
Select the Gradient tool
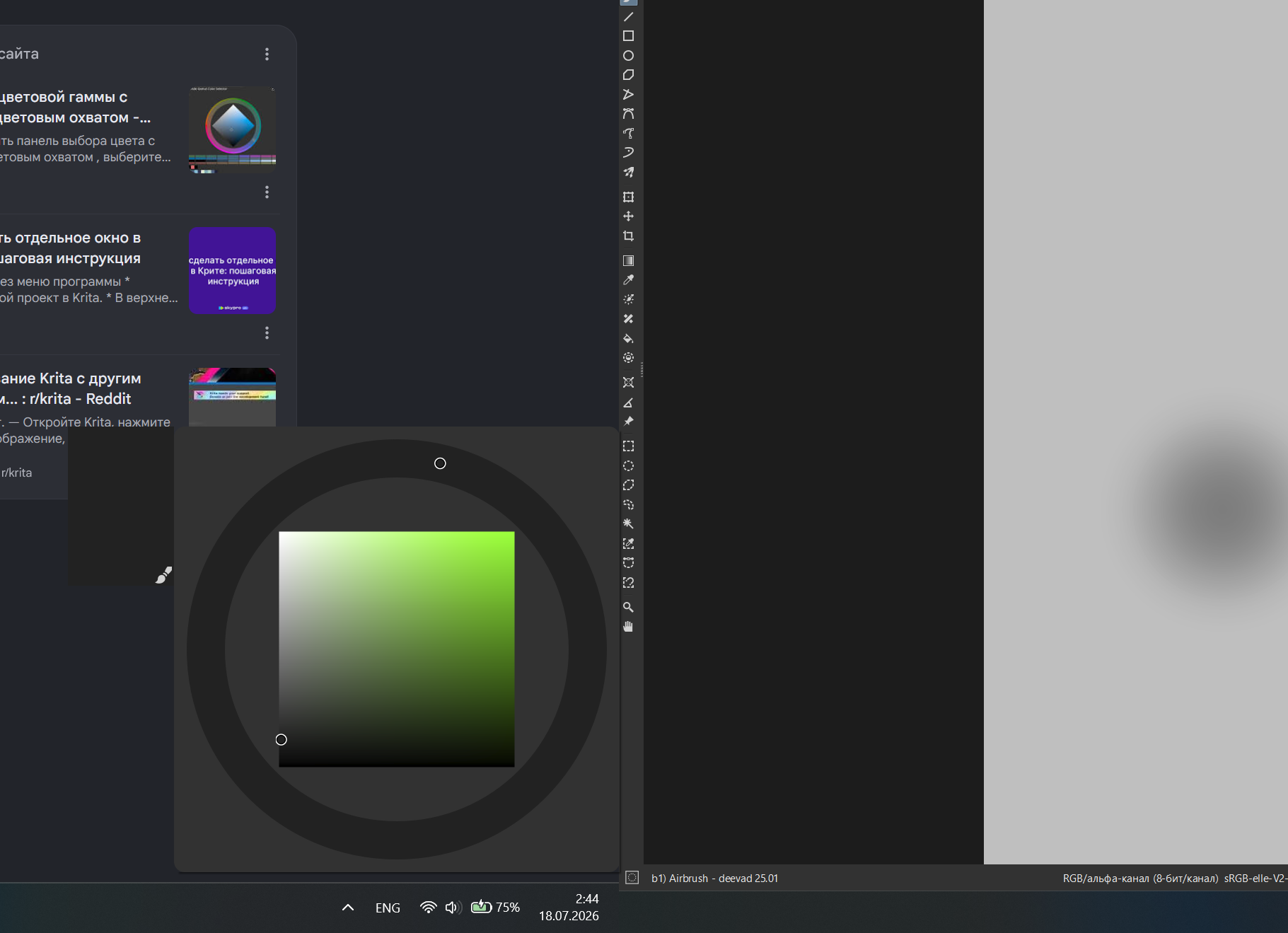(628, 260)
